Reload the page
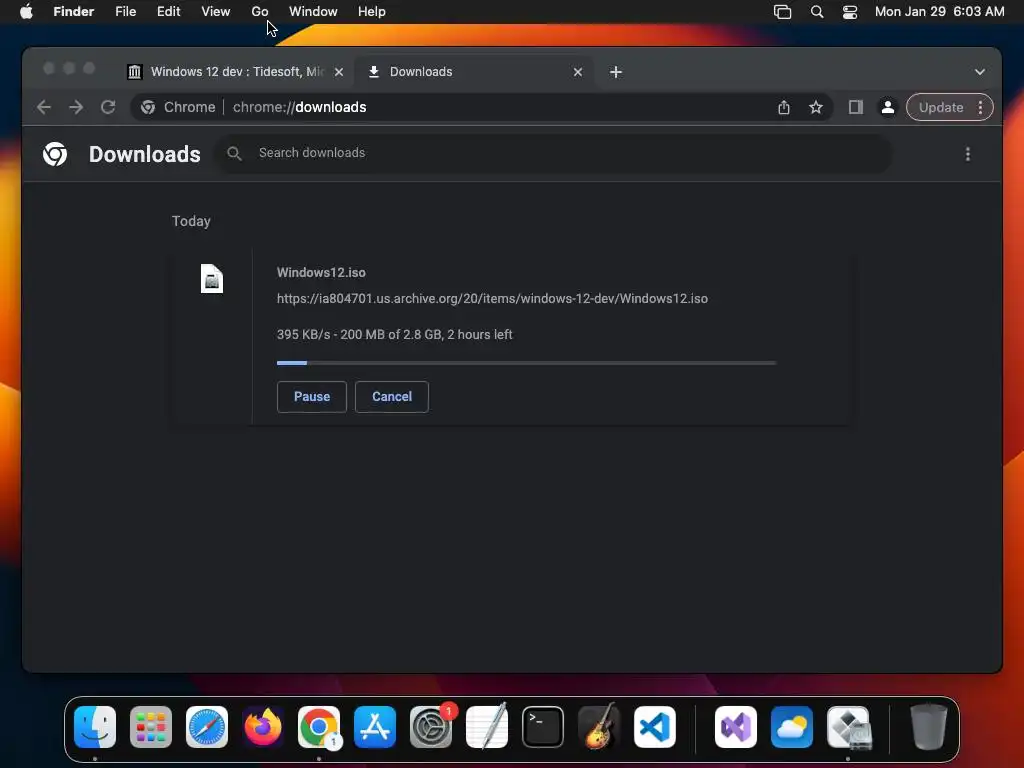1024x768 pixels. [x=108, y=107]
